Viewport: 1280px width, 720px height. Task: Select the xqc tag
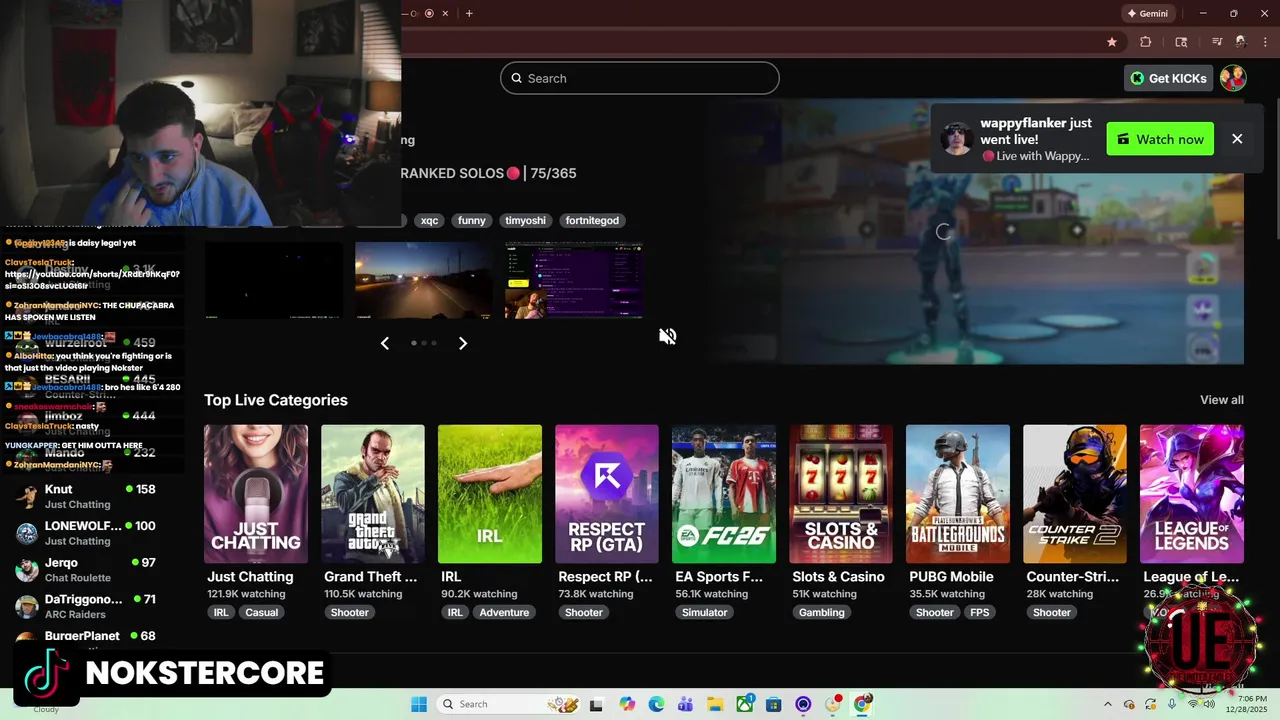[x=429, y=220]
